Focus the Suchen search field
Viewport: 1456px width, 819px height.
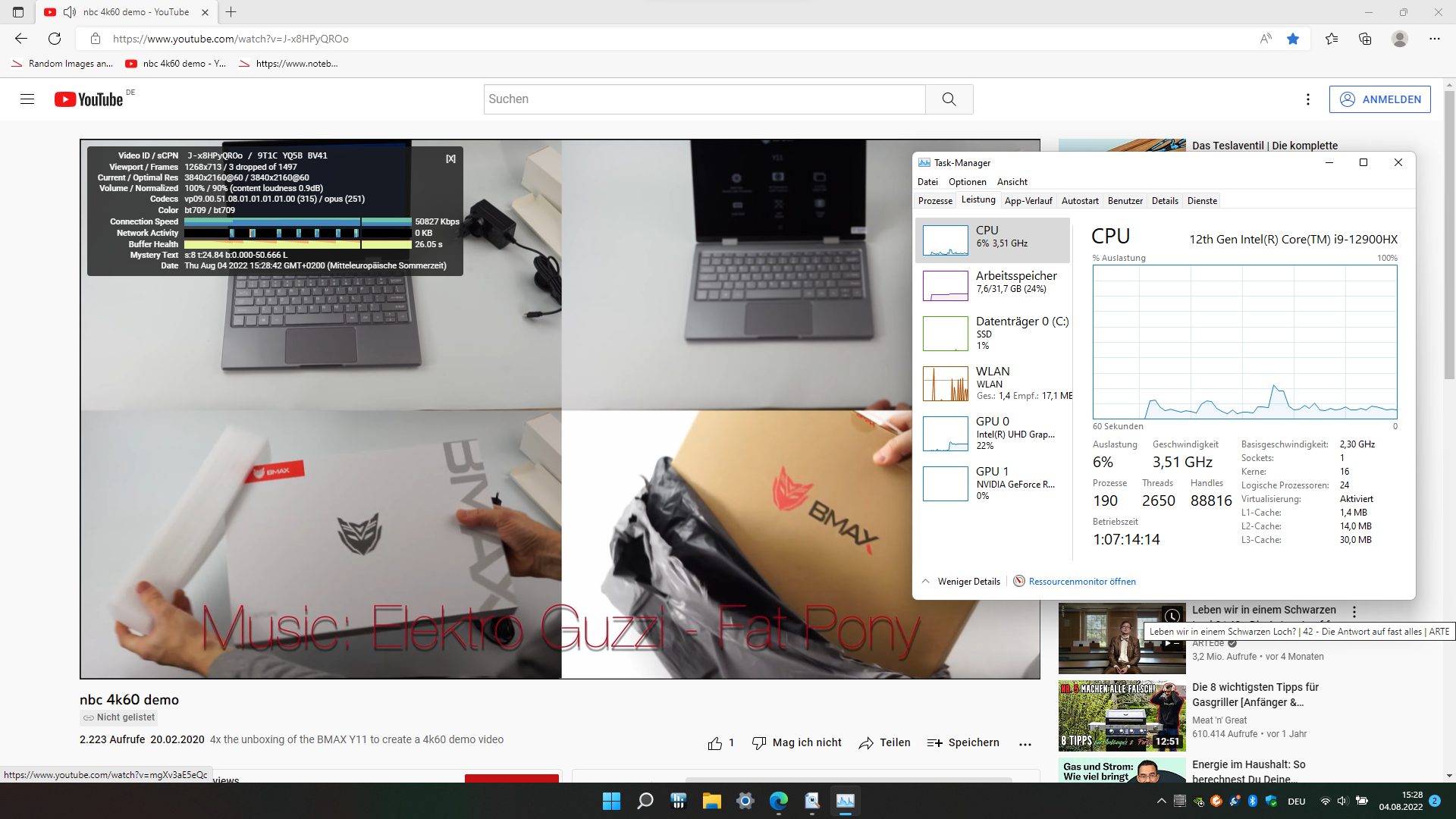tap(704, 99)
